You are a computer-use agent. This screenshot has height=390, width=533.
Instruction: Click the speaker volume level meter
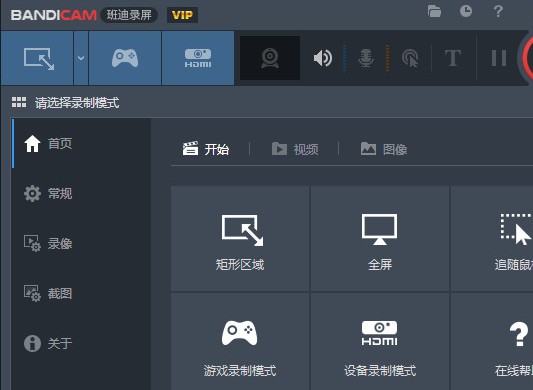click(344, 58)
